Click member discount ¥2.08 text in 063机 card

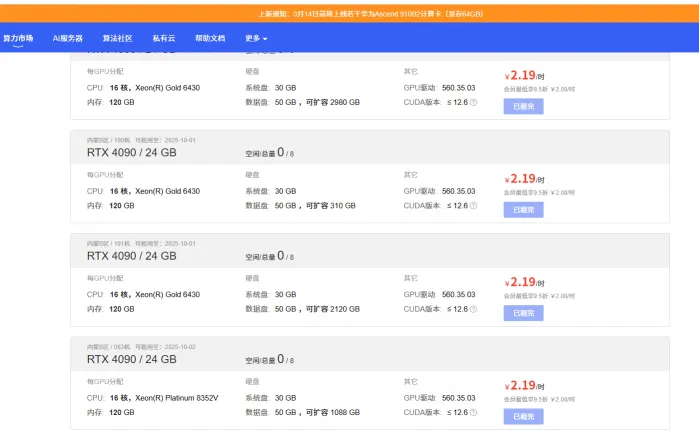click(539, 400)
